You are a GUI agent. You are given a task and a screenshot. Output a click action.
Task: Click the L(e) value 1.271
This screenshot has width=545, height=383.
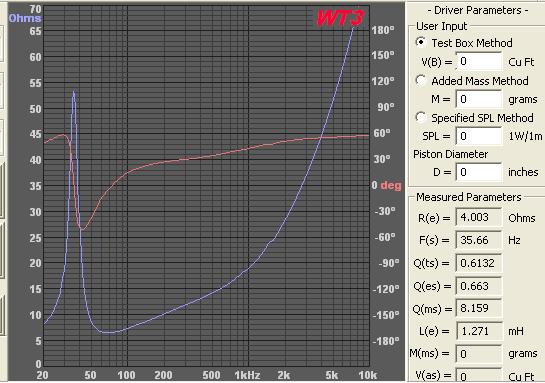click(x=479, y=331)
